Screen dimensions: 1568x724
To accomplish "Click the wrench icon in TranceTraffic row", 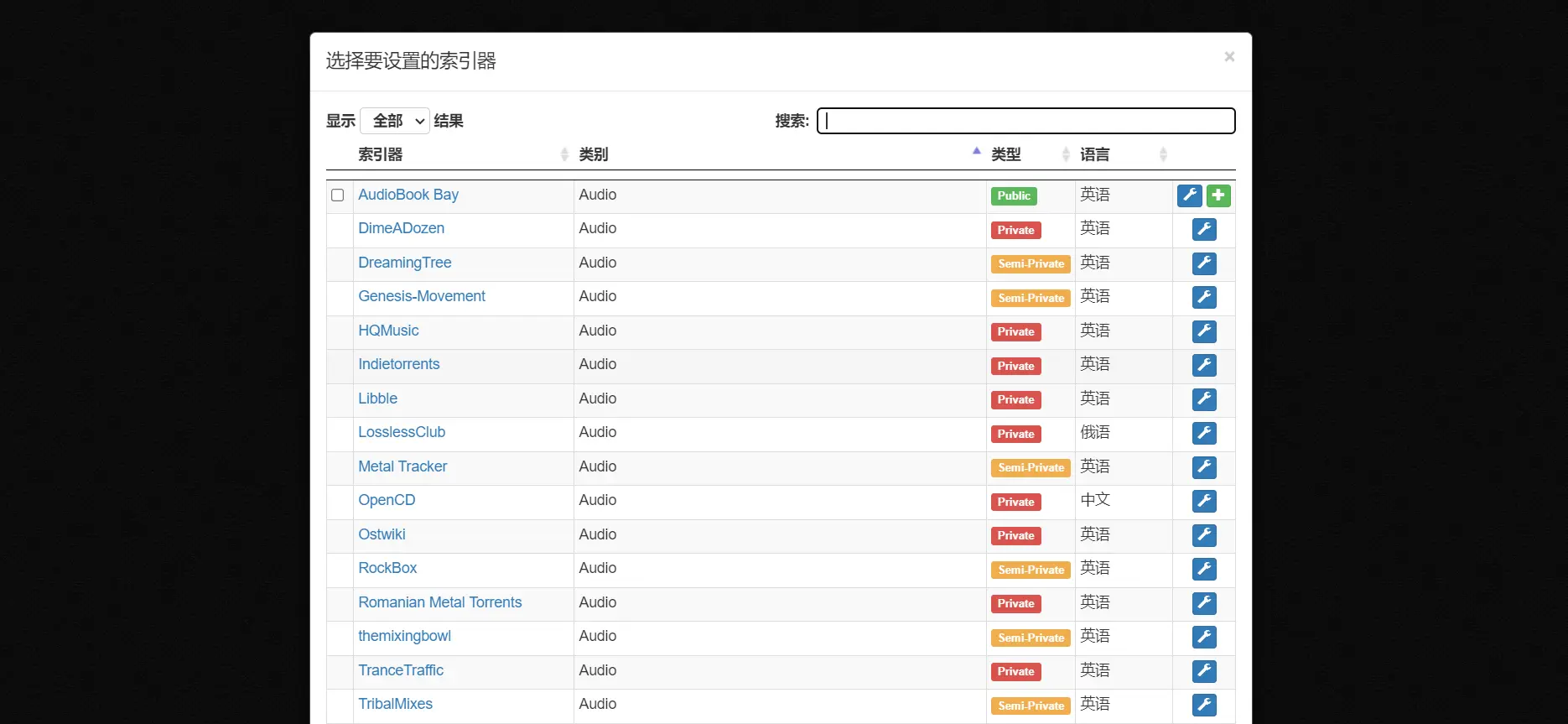I will (x=1204, y=671).
